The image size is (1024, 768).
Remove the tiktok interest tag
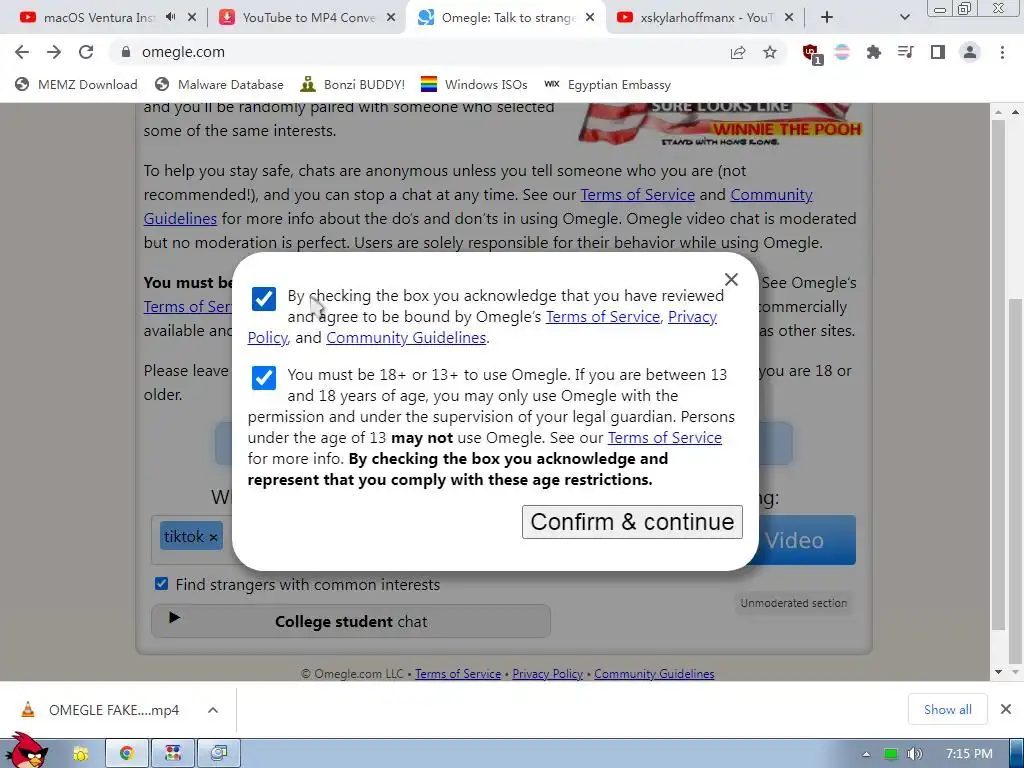coord(213,537)
